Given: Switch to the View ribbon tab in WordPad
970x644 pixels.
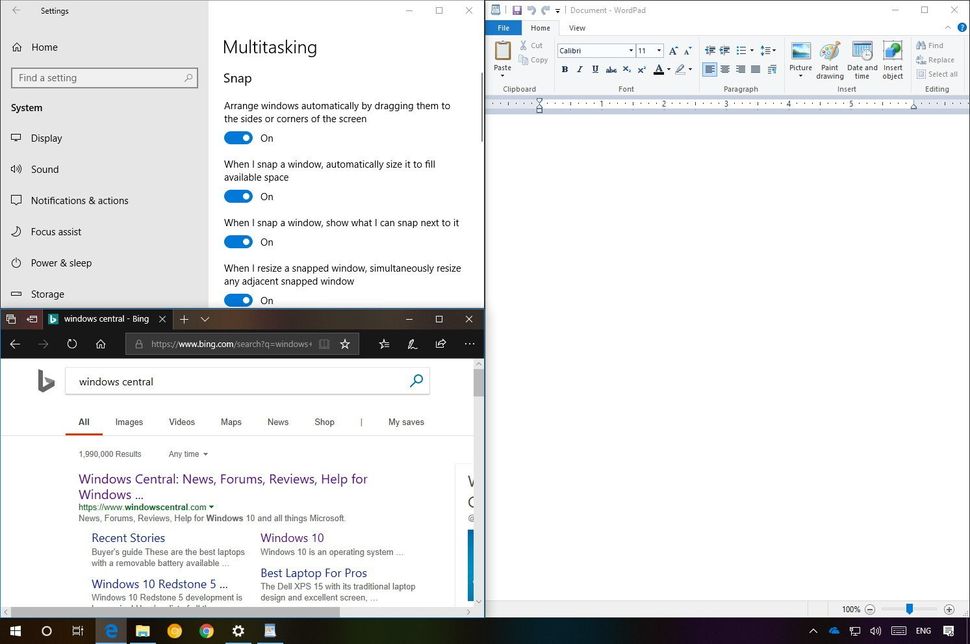Looking at the screenshot, I should tap(577, 28).
